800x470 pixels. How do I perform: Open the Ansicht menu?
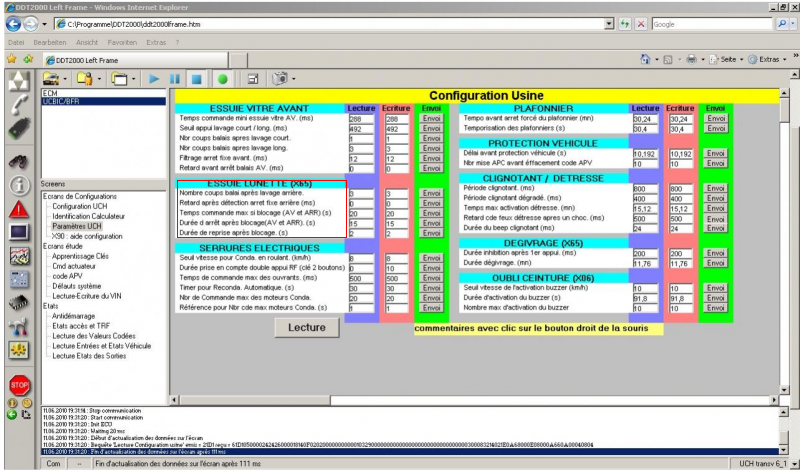click(87, 42)
